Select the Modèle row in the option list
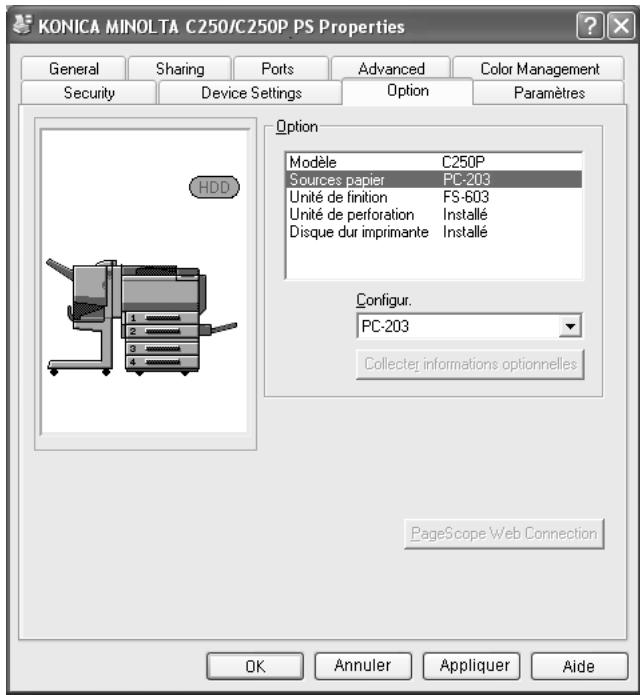 [434, 162]
